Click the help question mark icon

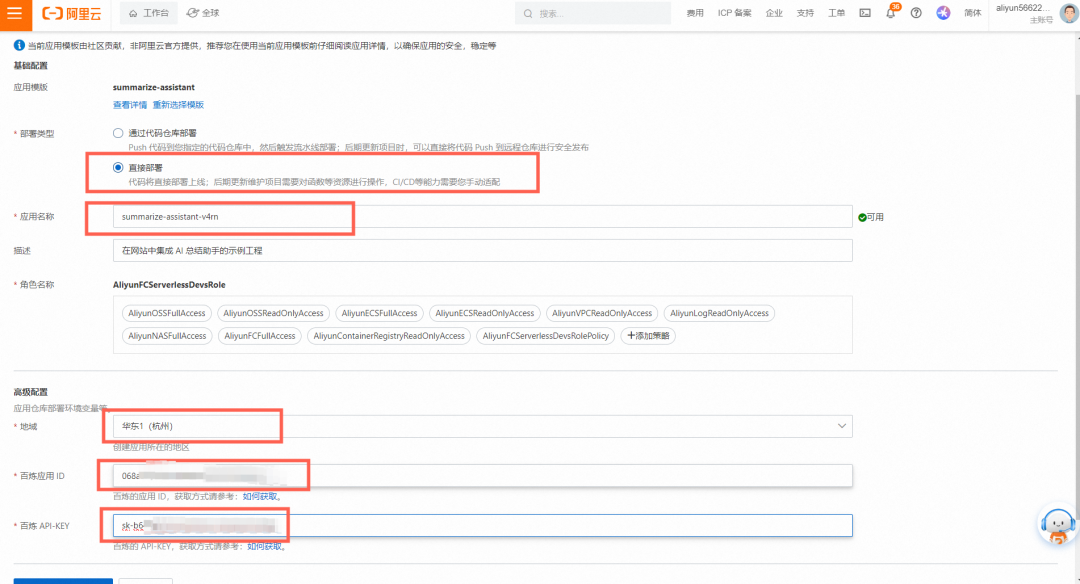[x=916, y=13]
